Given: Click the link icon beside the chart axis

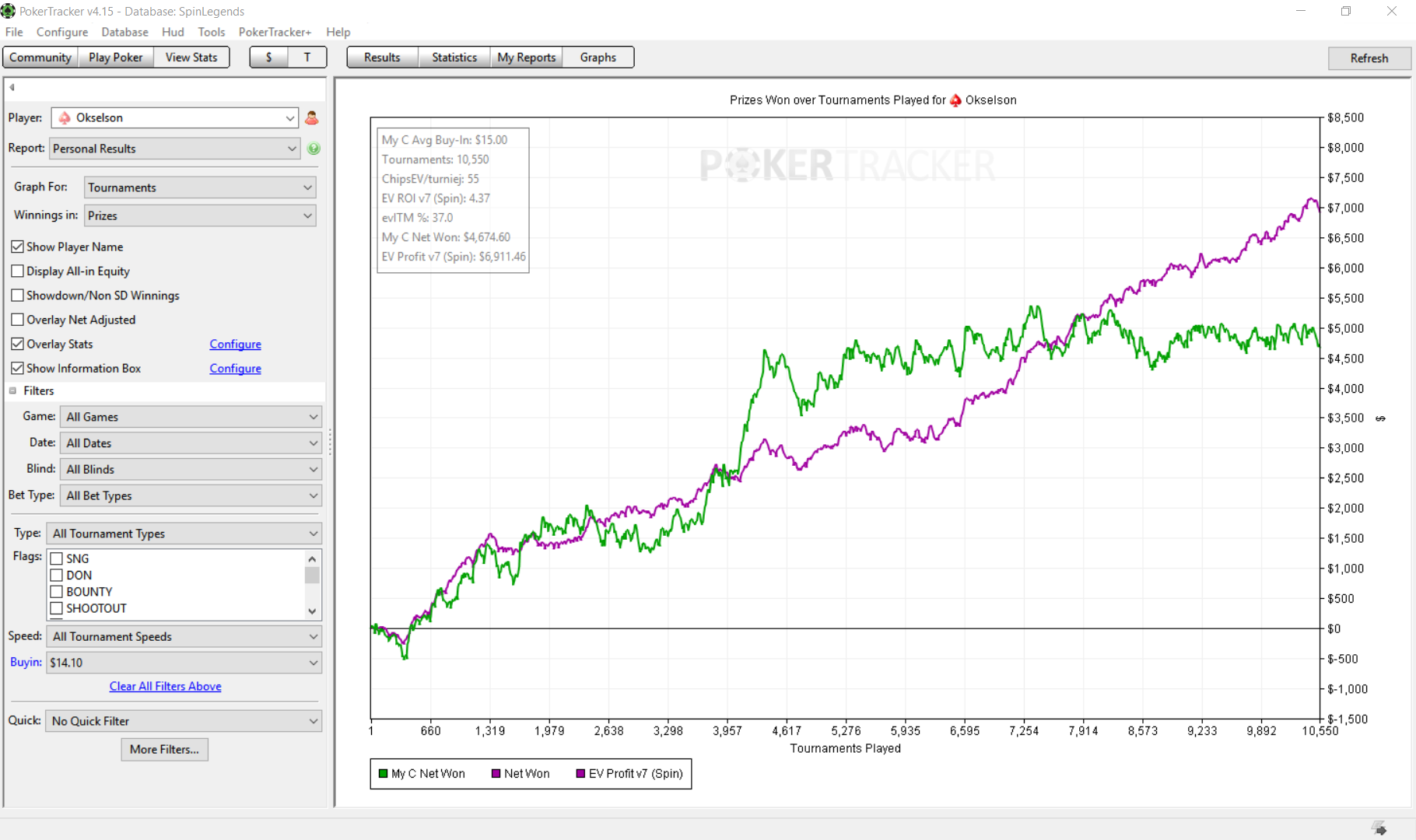Looking at the screenshot, I should pyautogui.click(x=1380, y=418).
